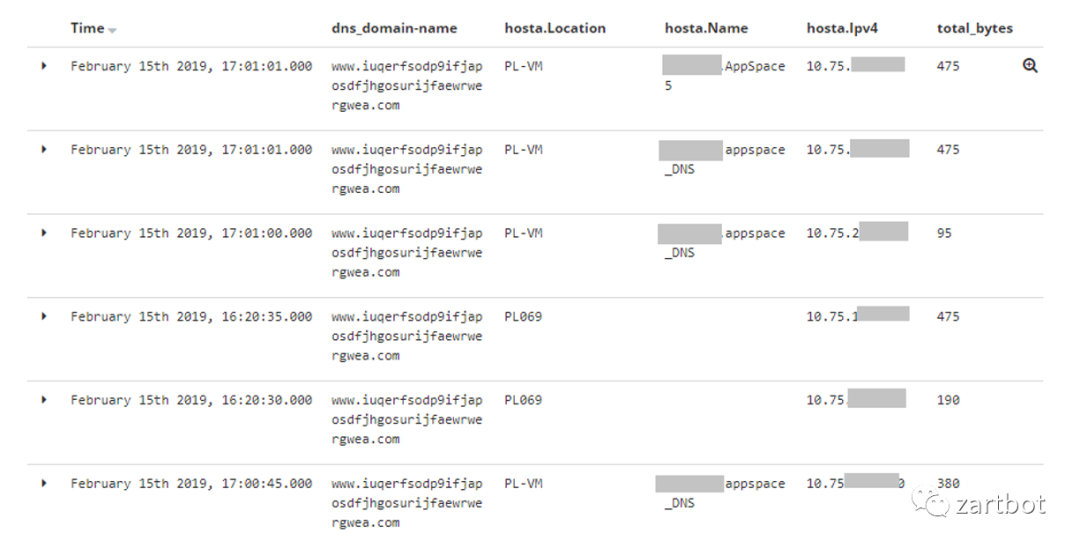Click the magnifier icon in first row
The image size is (1080, 548).
pos(1030,65)
